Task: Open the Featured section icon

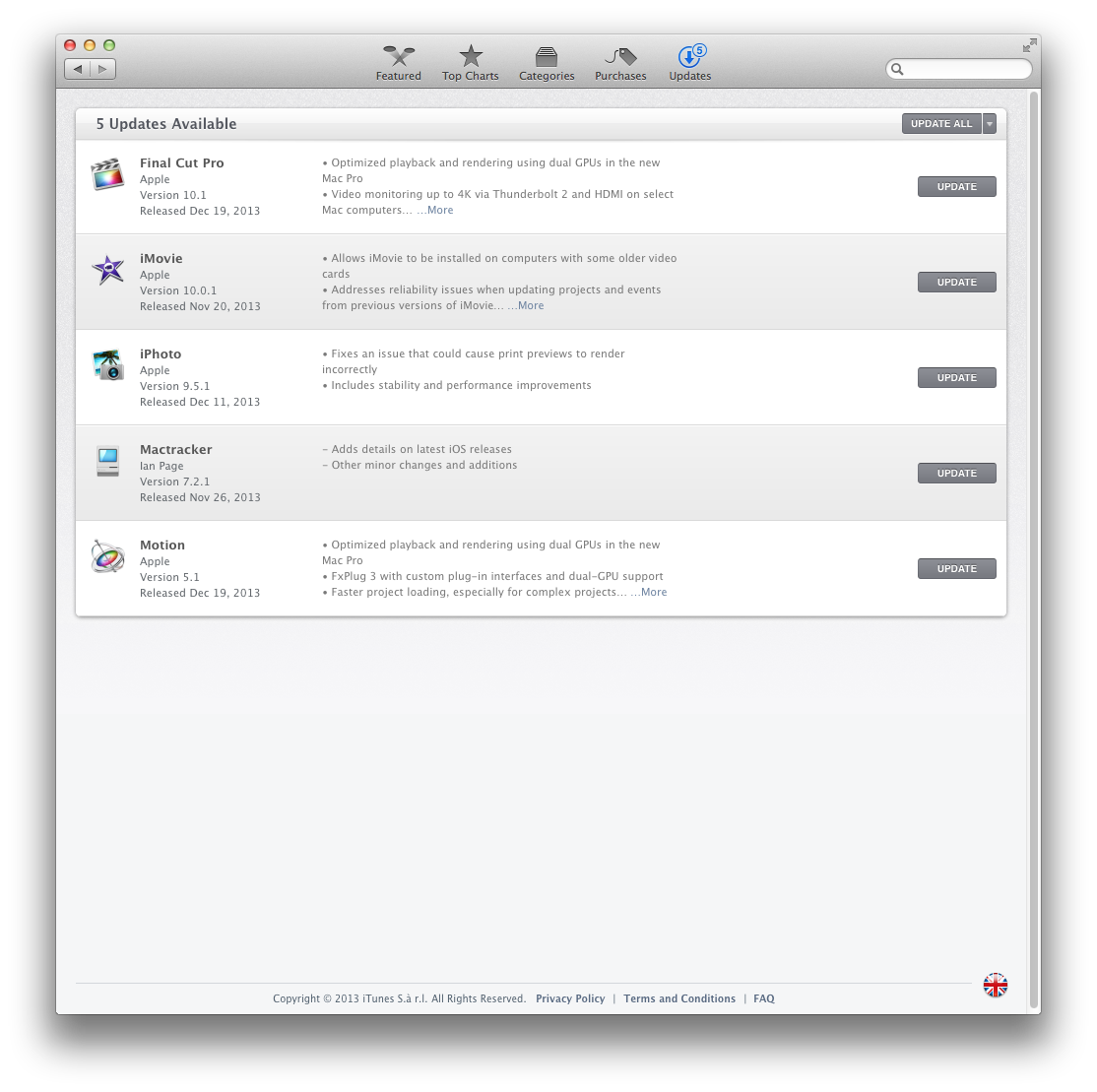Action: click(399, 55)
